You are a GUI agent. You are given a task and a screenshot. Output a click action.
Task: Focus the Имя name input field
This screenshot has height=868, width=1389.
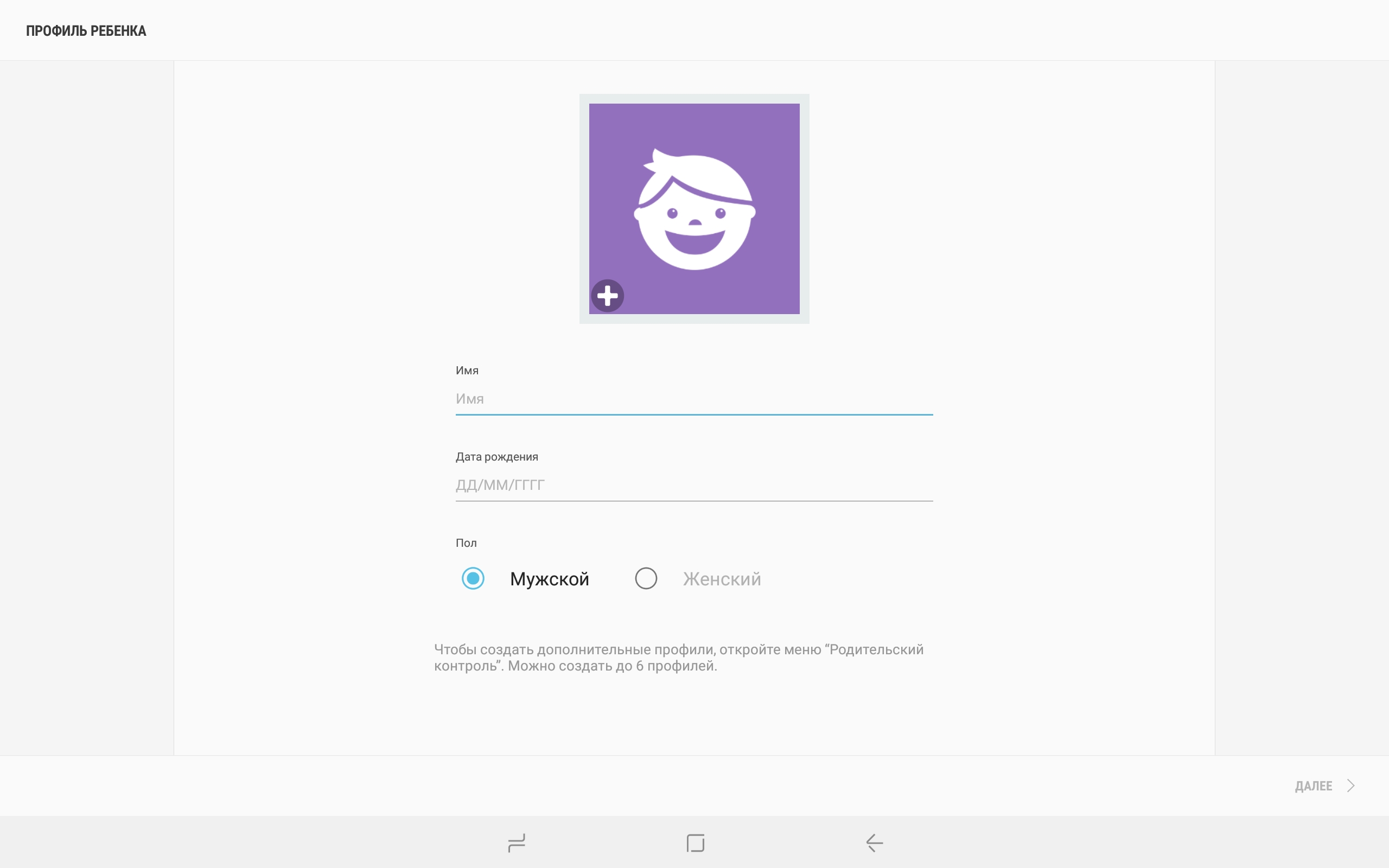(693, 399)
